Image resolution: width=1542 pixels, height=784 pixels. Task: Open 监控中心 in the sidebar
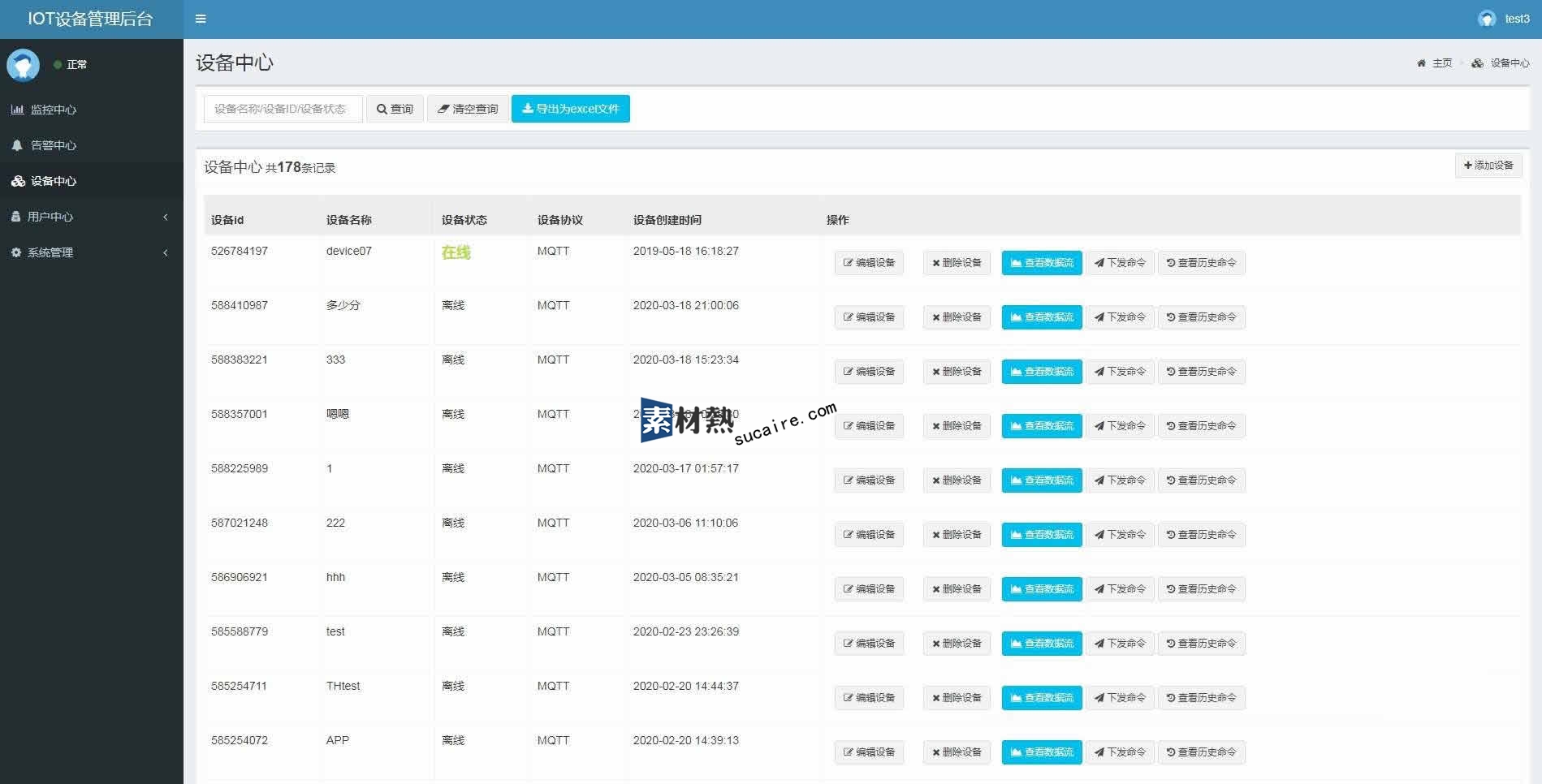91,110
